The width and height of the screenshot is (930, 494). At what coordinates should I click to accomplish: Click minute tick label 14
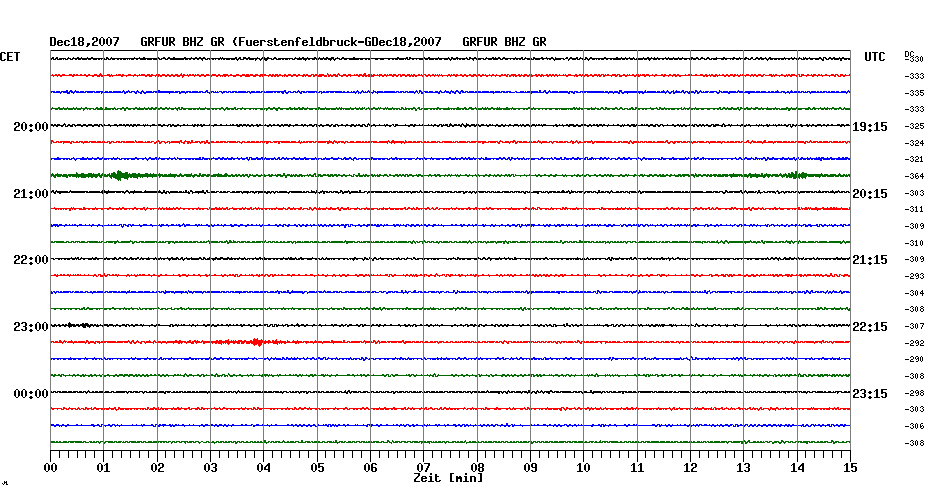pos(797,467)
